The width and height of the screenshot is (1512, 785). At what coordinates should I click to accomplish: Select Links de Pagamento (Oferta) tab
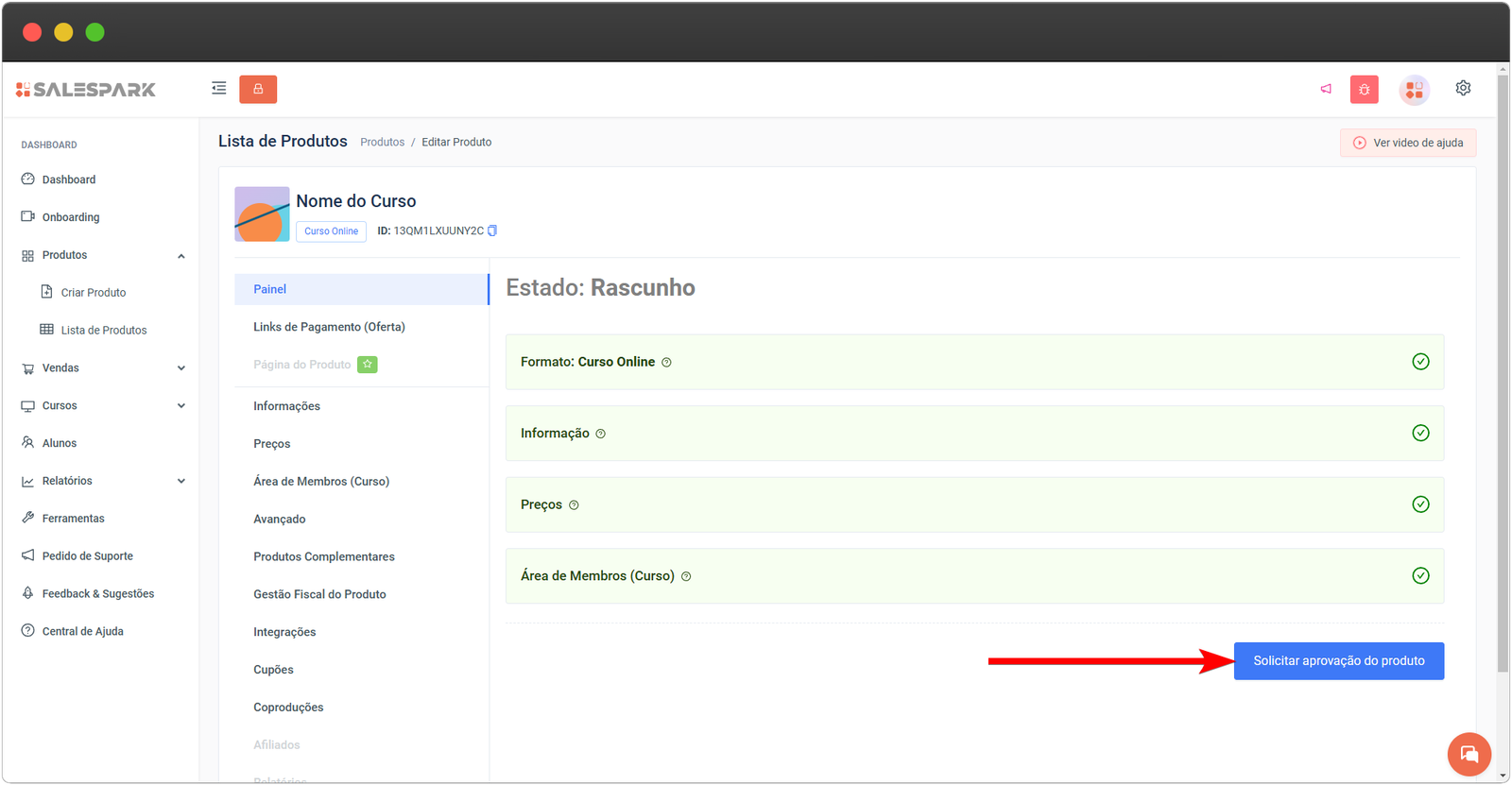pyautogui.click(x=329, y=327)
